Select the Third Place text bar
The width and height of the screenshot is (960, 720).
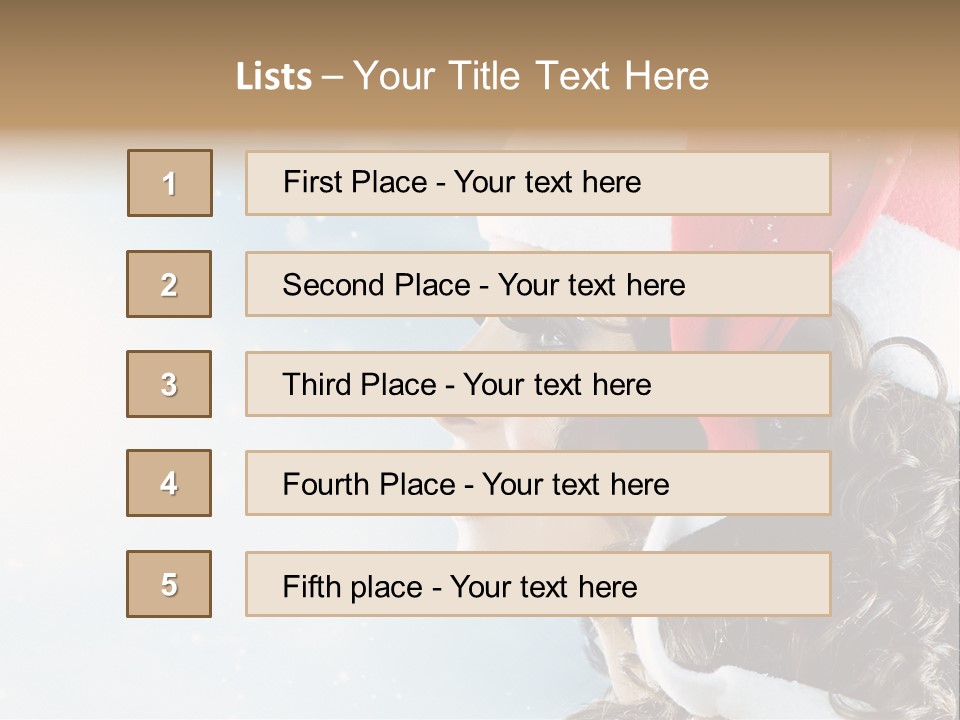click(x=538, y=384)
